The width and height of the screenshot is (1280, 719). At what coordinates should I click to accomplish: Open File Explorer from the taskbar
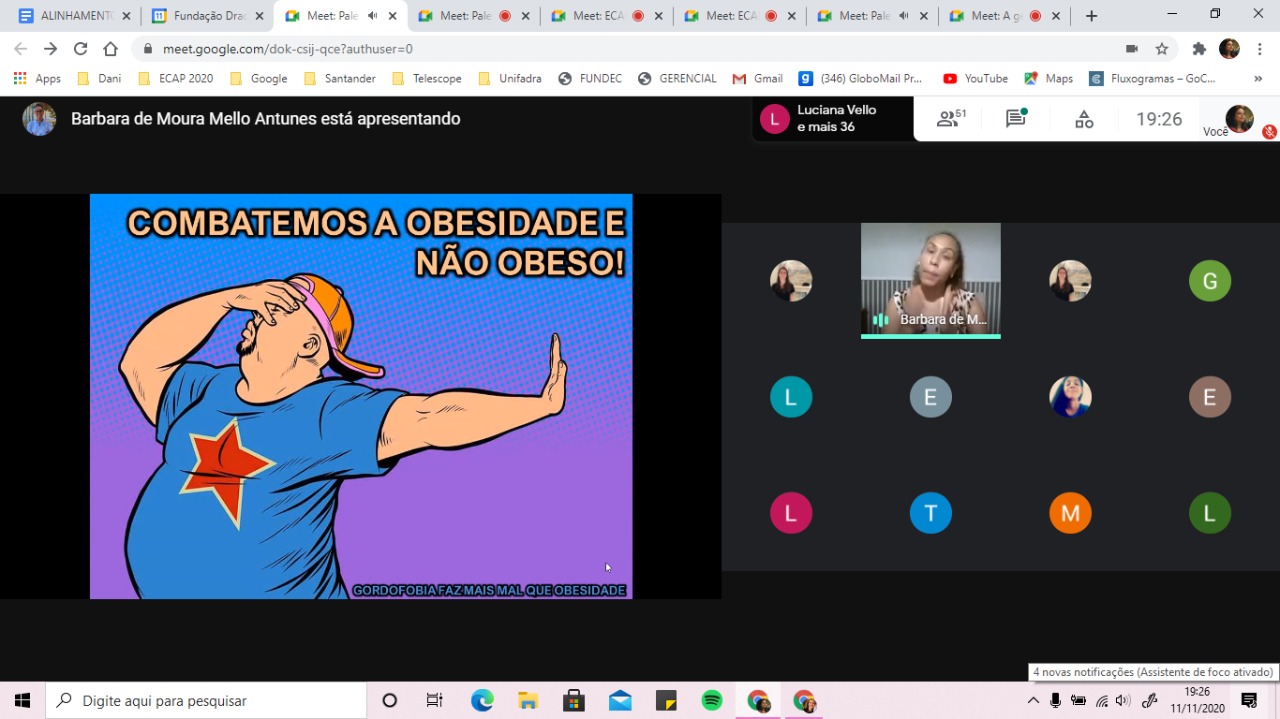pos(528,701)
